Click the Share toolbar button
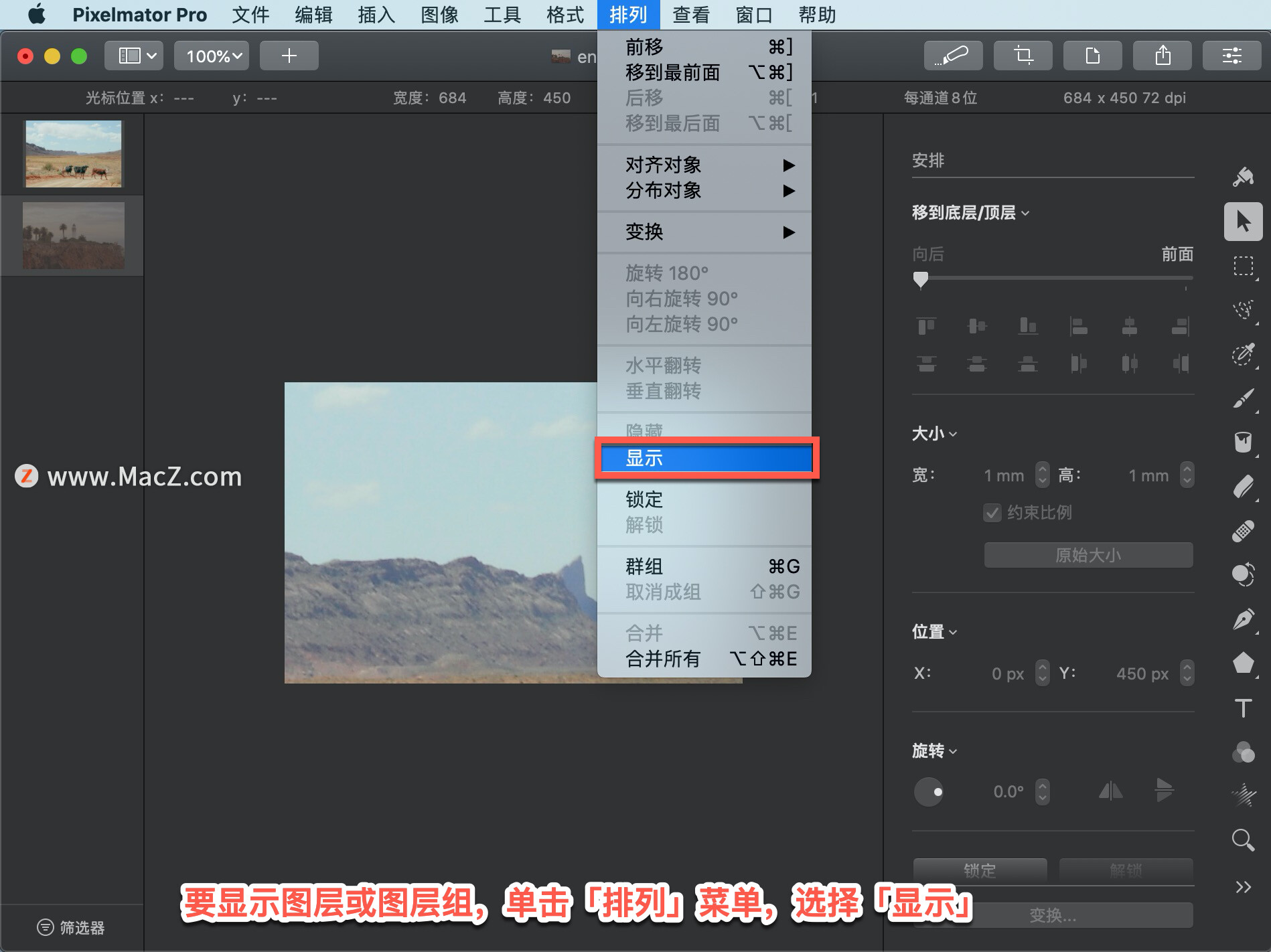The height and width of the screenshot is (952, 1271). 1162,56
